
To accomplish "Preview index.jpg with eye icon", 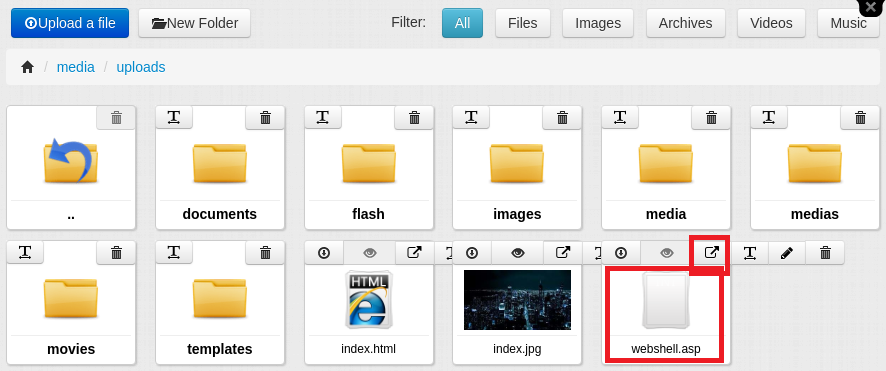I will [x=518, y=253].
